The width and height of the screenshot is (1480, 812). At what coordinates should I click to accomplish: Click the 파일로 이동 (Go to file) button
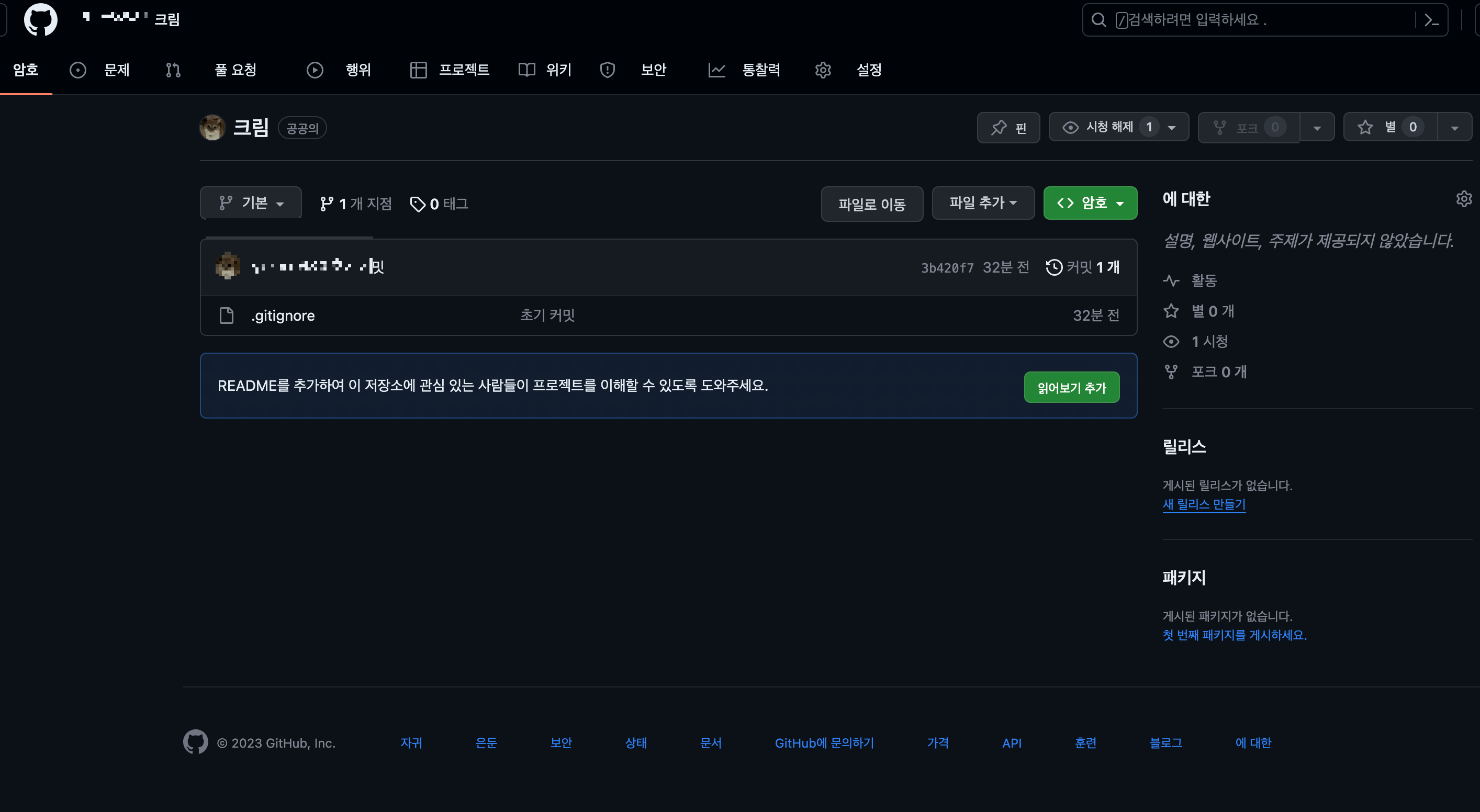872,204
